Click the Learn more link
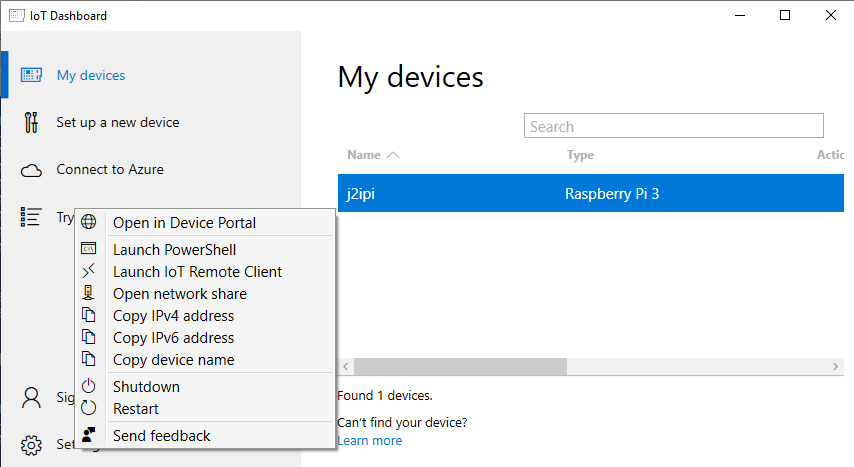Viewport: 854px width, 467px height. (x=369, y=440)
